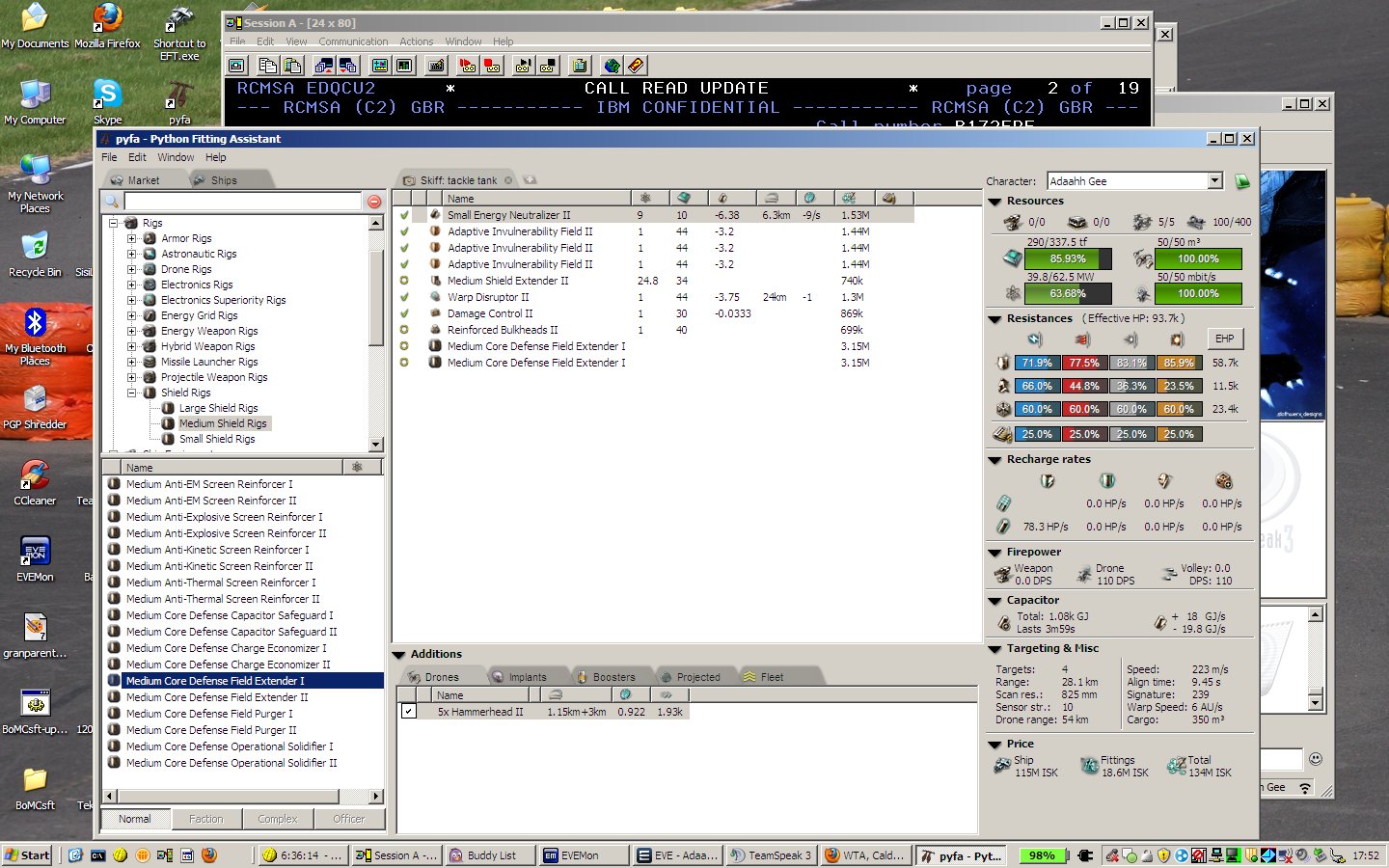Click the powergrid icon next to 63.68% bar

pos(1012,293)
